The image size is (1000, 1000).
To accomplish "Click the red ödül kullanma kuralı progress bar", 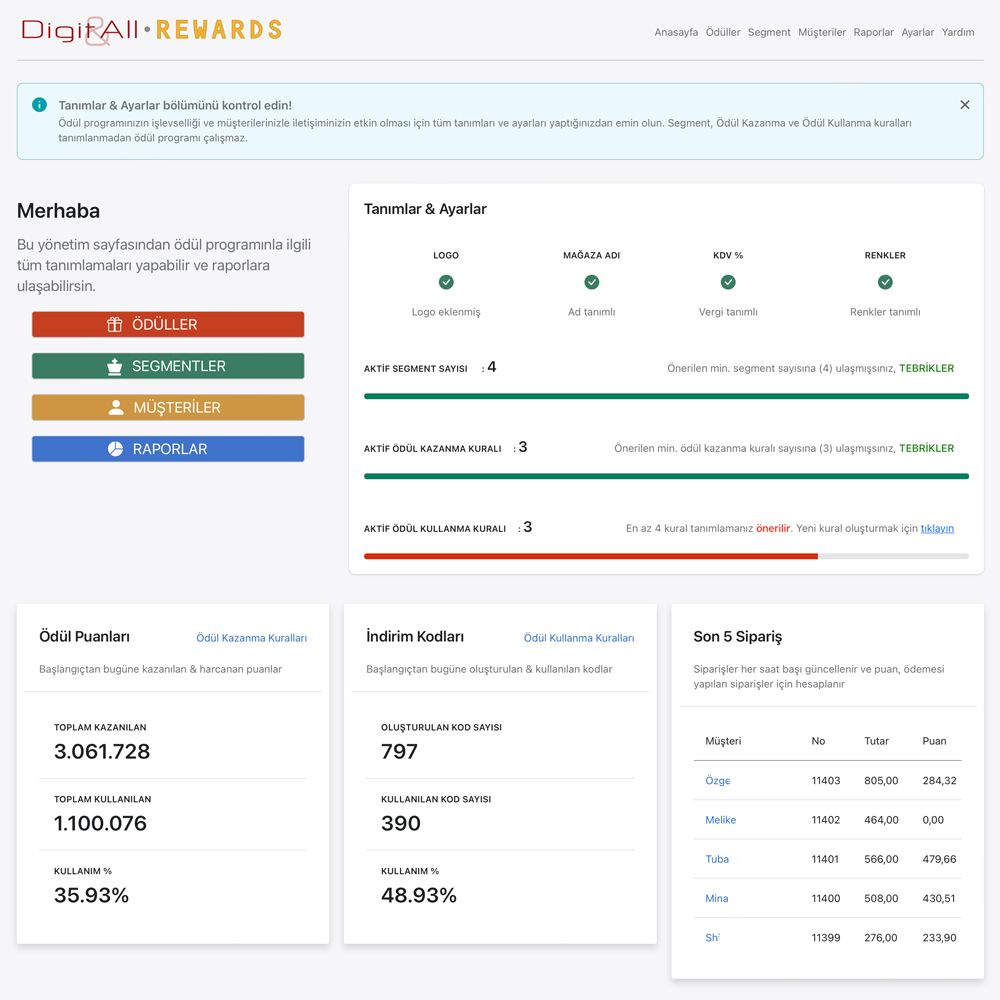I will pos(590,556).
